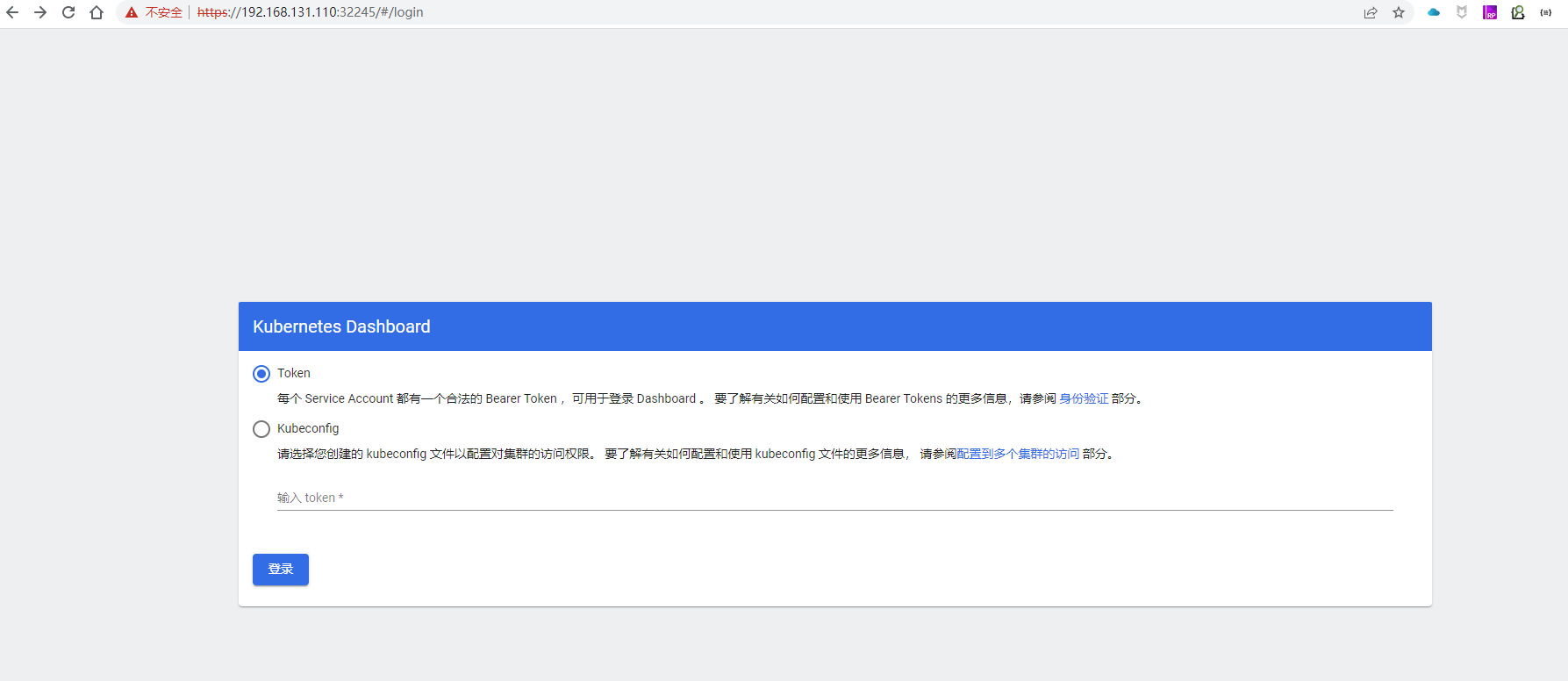
Task: Select the Token login radio button
Action: click(261, 374)
